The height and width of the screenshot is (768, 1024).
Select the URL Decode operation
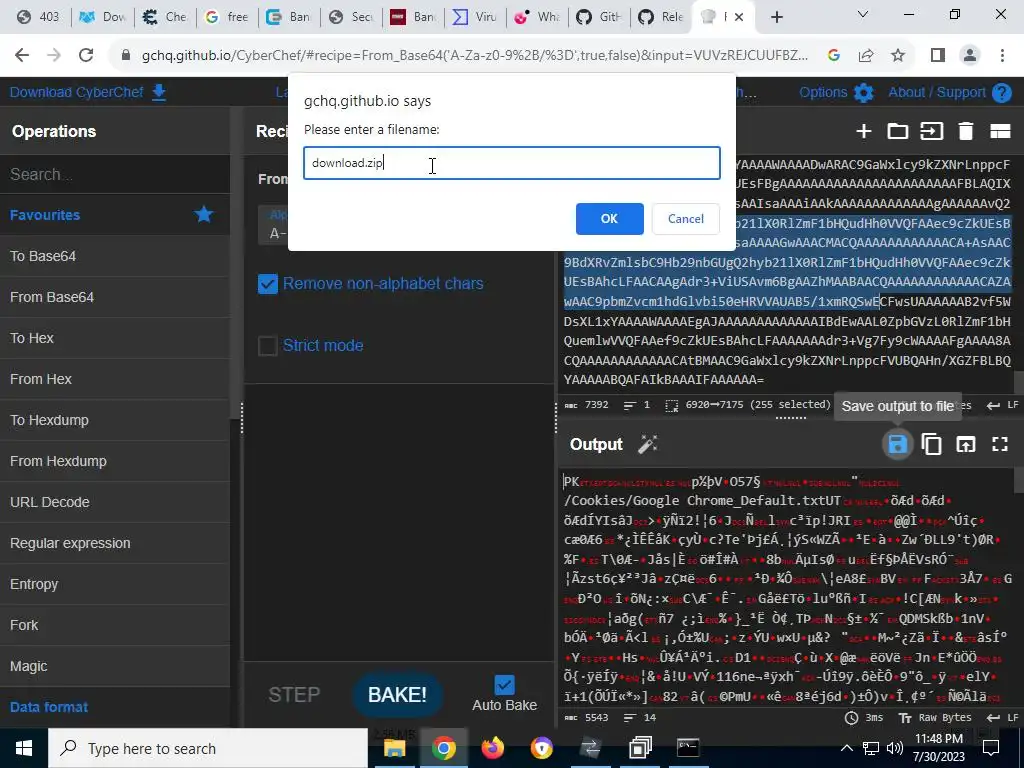coord(115,502)
